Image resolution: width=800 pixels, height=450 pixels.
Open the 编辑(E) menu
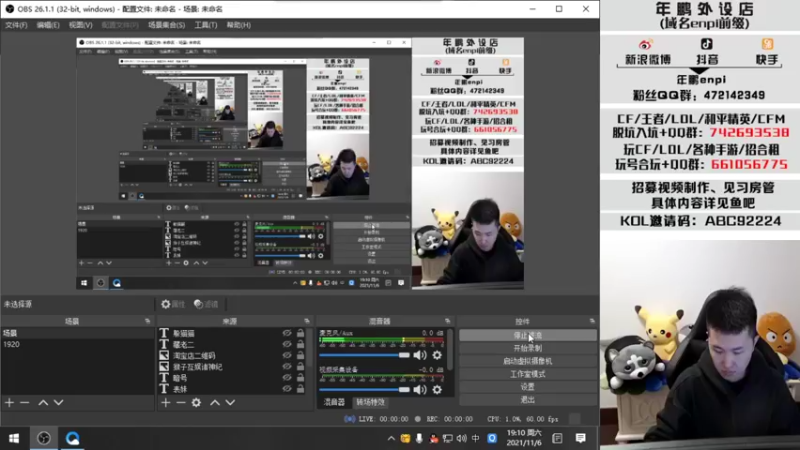(x=47, y=25)
